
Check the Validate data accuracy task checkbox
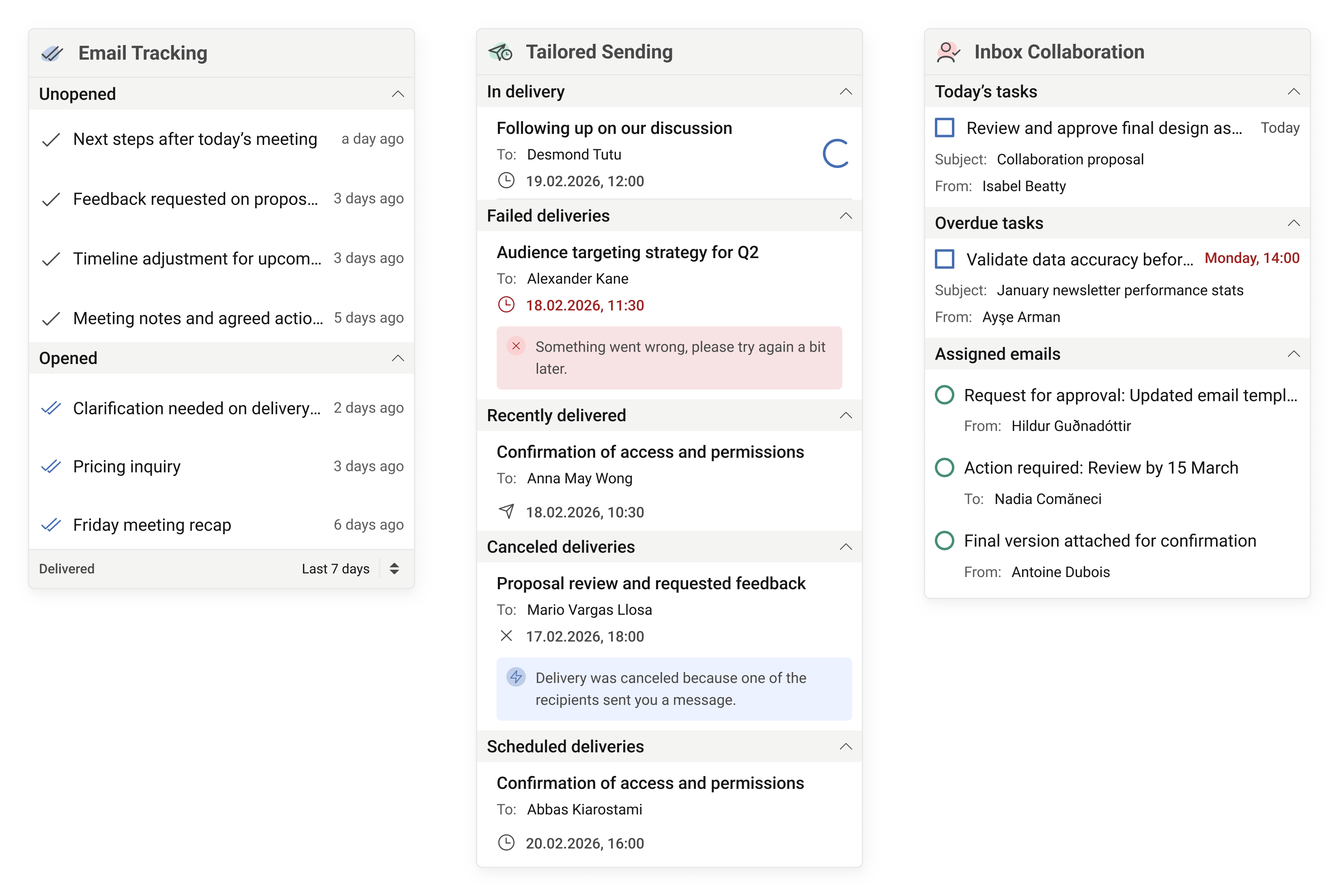point(945,259)
